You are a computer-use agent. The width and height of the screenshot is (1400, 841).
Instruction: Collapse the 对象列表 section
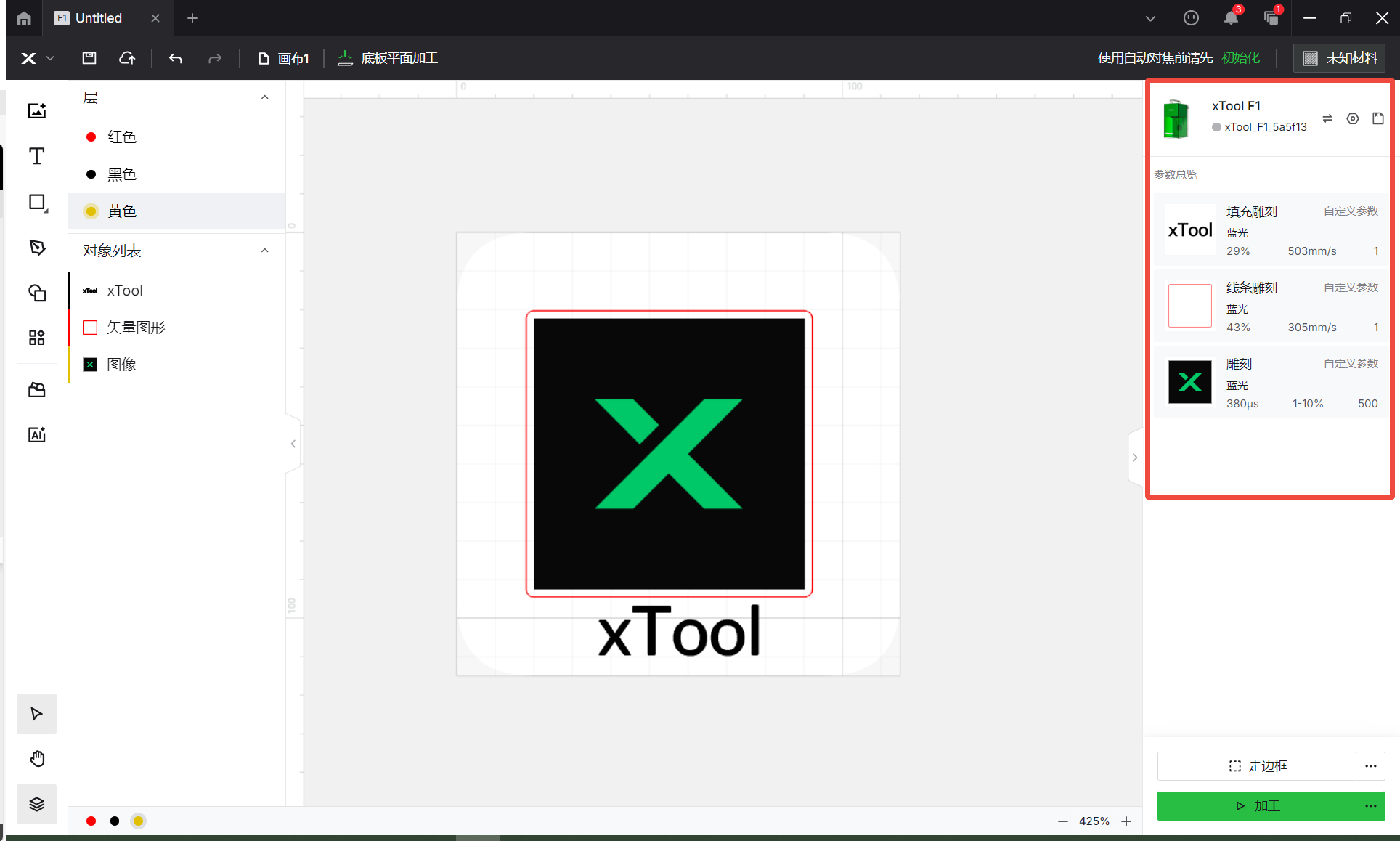tap(265, 251)
